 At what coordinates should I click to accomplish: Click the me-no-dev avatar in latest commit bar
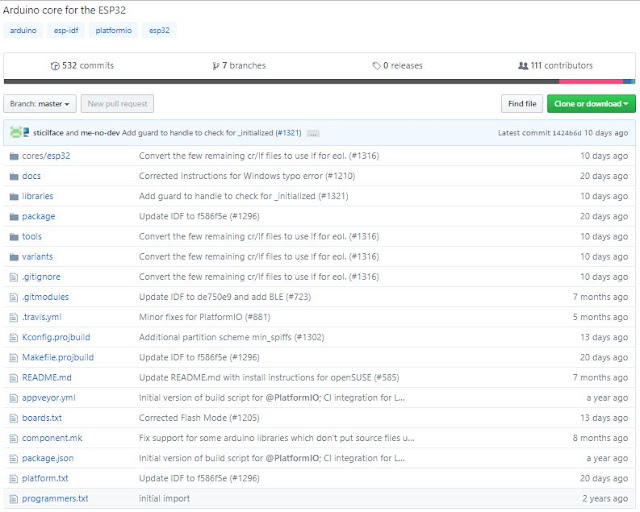[x=26, y=132]
